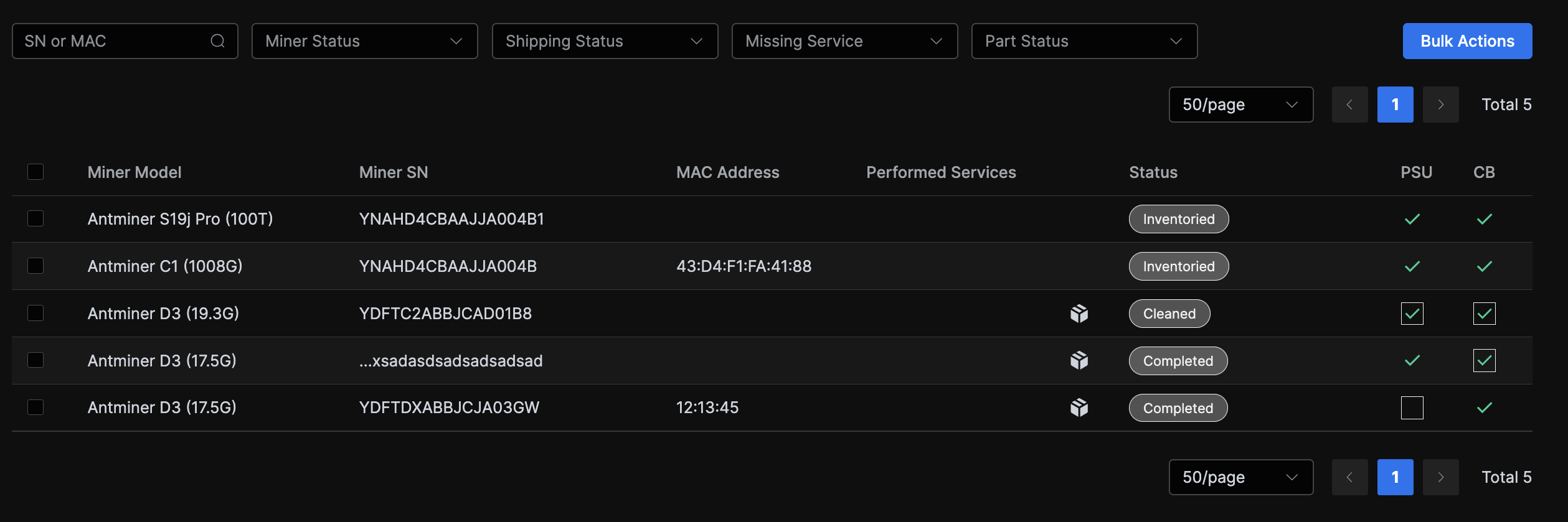Go to next page using the bottom pagination arrow
1568x522 pixels.
tap(1440, 477)
